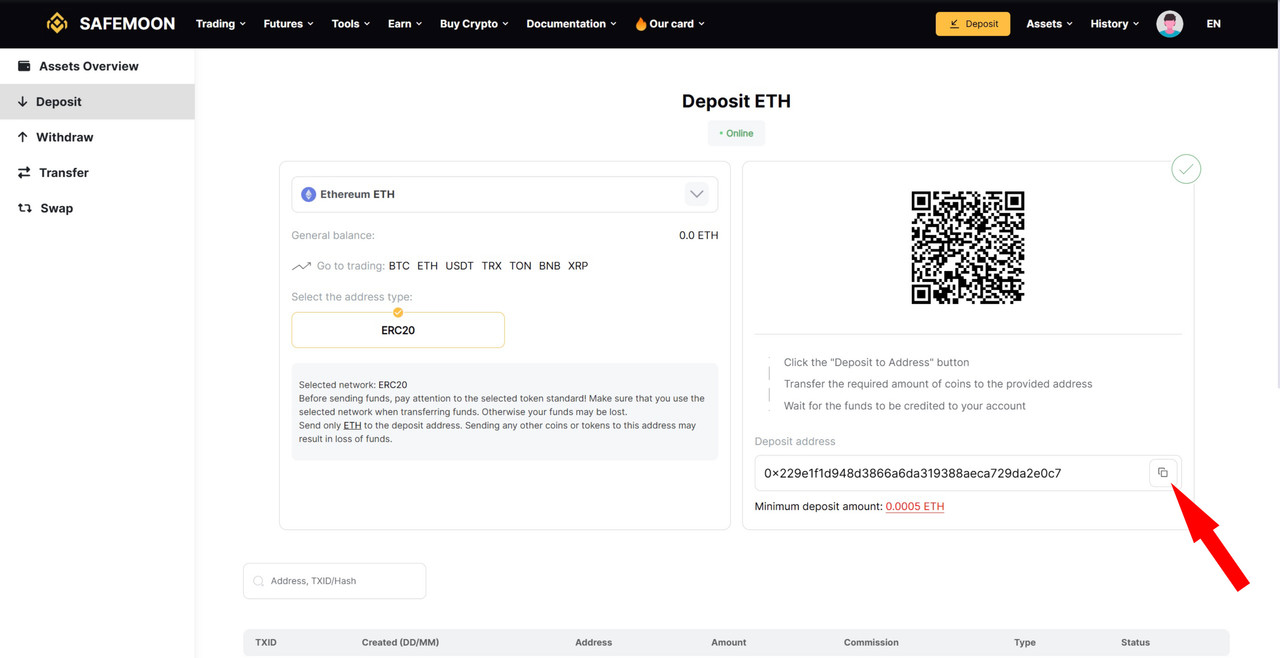Click the Ethereum coin icon
1280x658 pixels.
[x=308, y=194]
